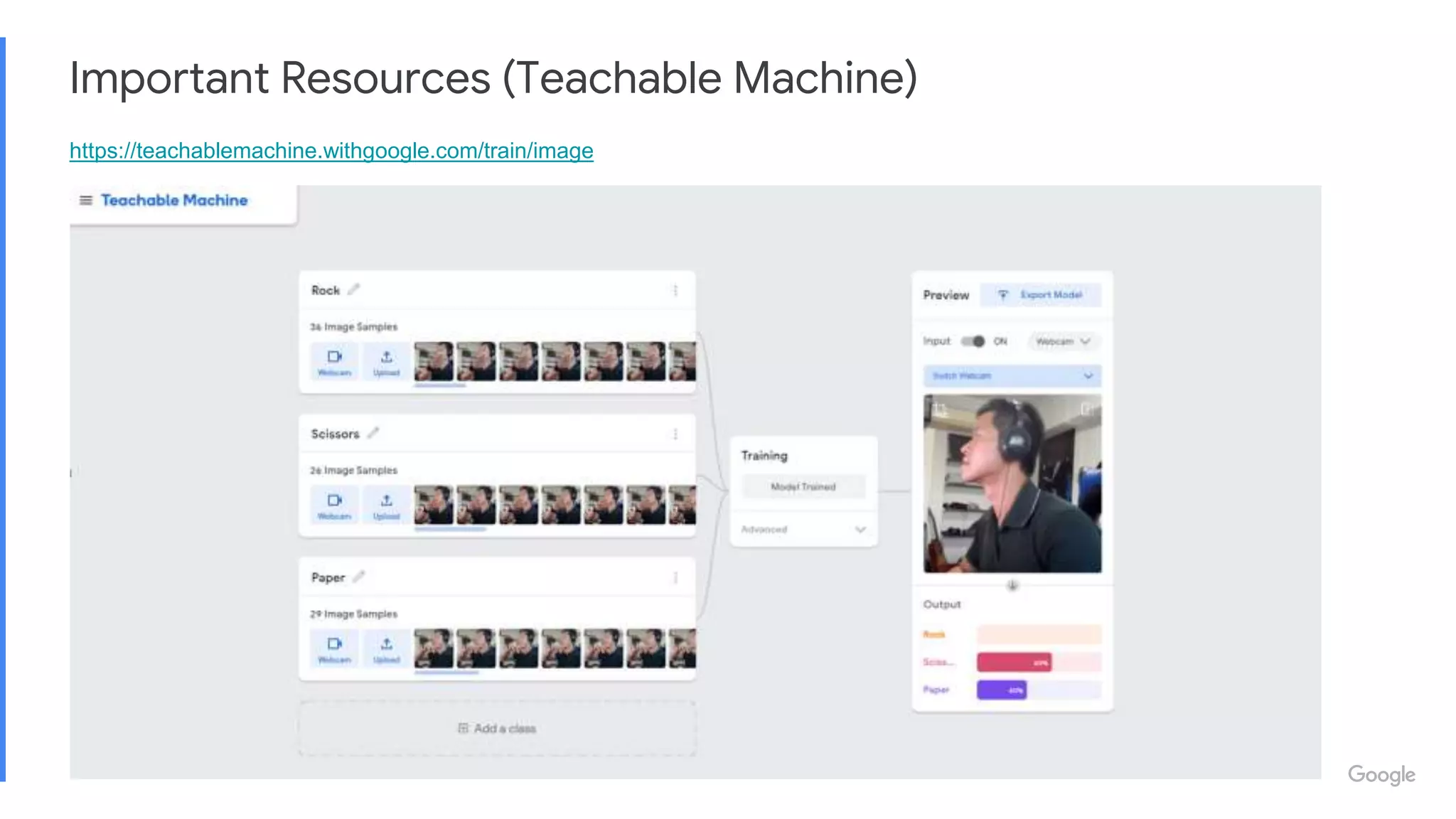Toggle the Input ON switch

973,341
